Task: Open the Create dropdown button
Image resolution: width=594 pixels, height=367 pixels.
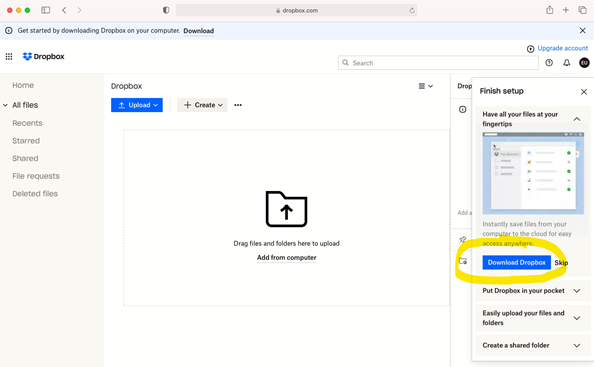Action: [x=202, y=105]
